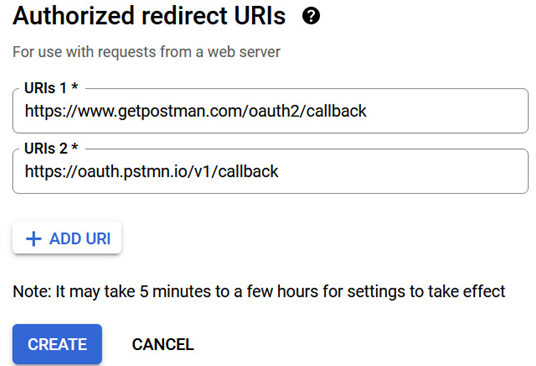
Task: Click the getpostman.com callback URL text
Action: pyautogui.click(x=196, y=111)
